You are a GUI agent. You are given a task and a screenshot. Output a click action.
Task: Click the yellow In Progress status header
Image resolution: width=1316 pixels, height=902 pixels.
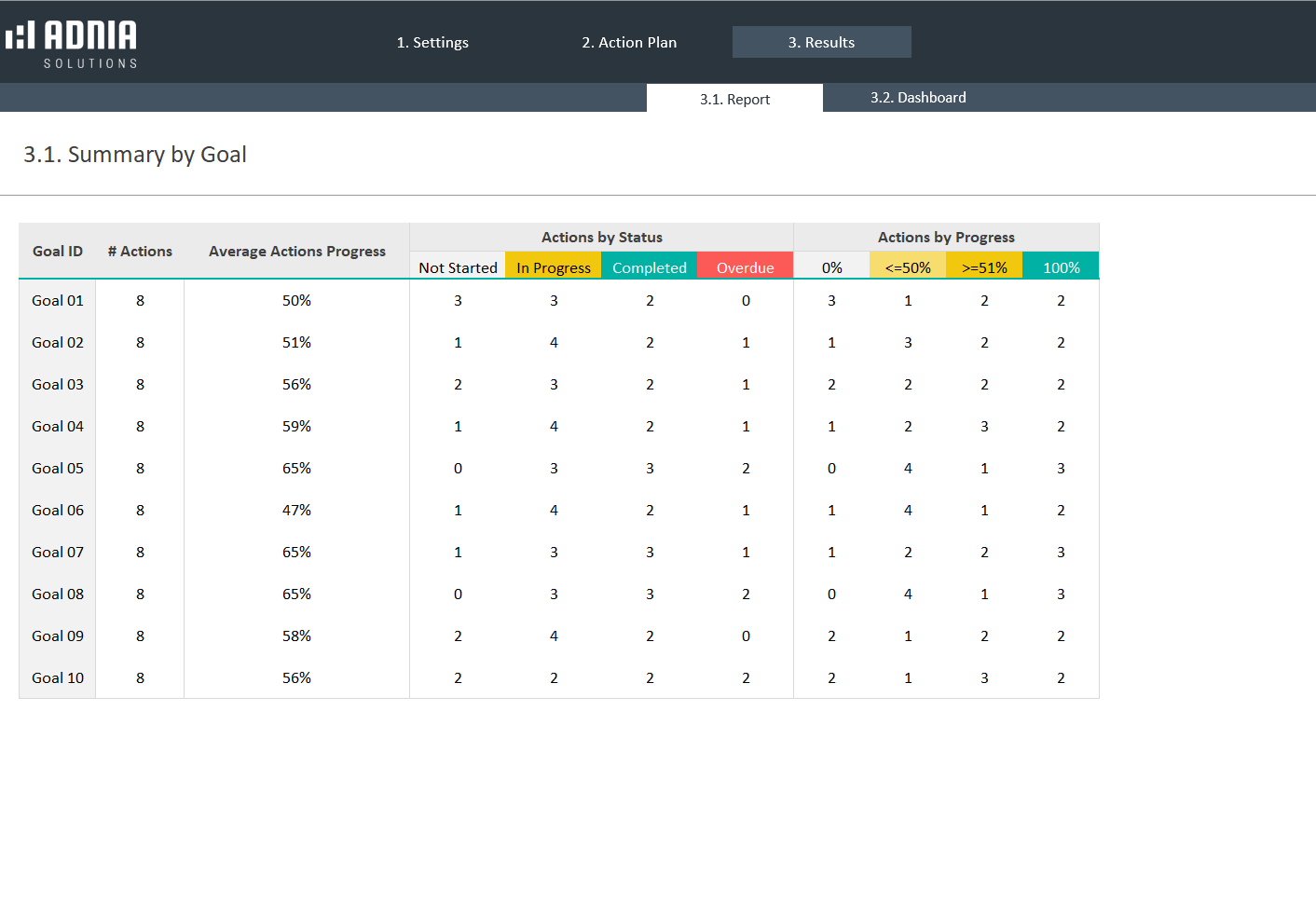click(x=554, y=267)
